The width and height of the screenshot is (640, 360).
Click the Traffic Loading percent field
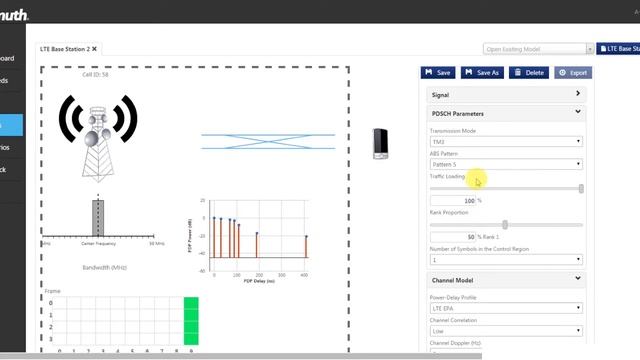453,200
